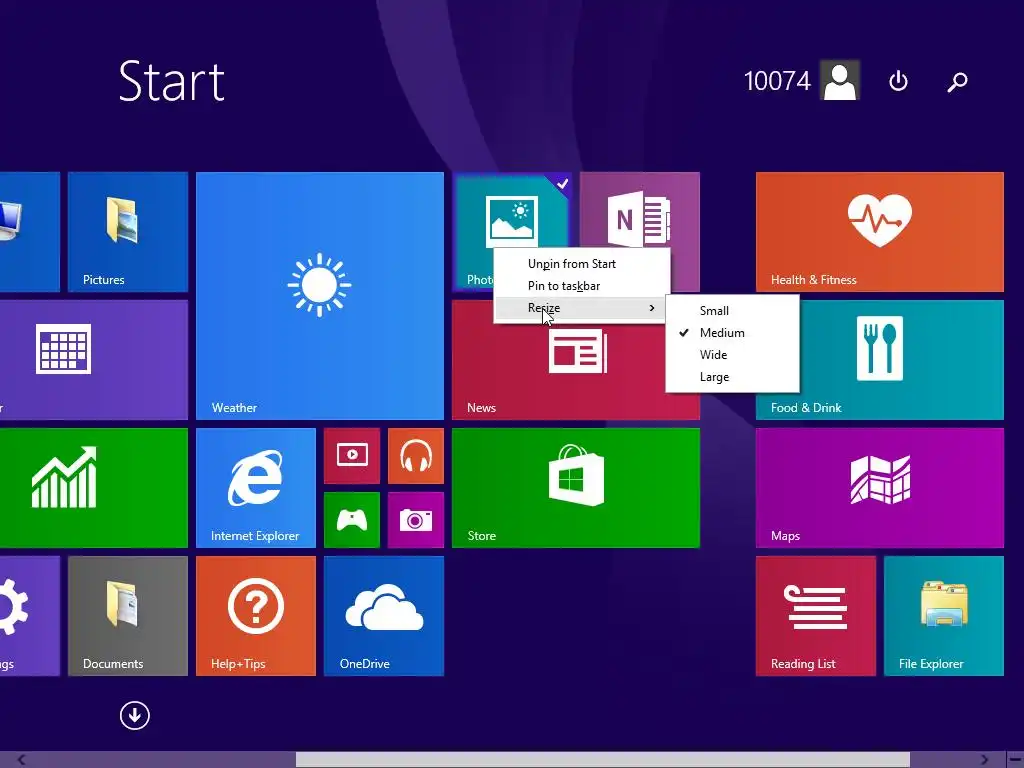Click the search magnifier icon

pos(957,82)
